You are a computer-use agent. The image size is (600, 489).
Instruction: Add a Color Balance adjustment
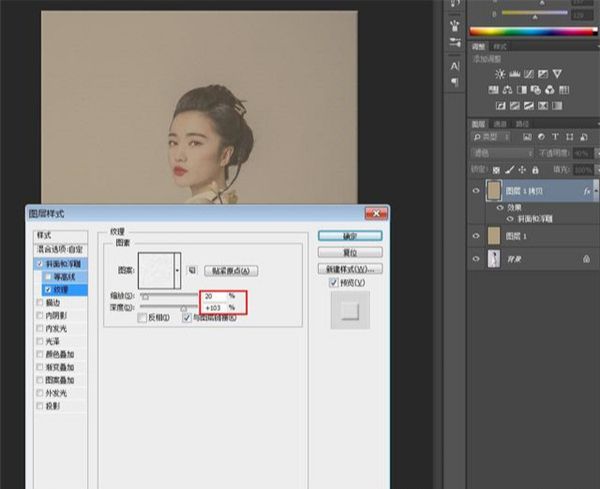pos(507,90)
